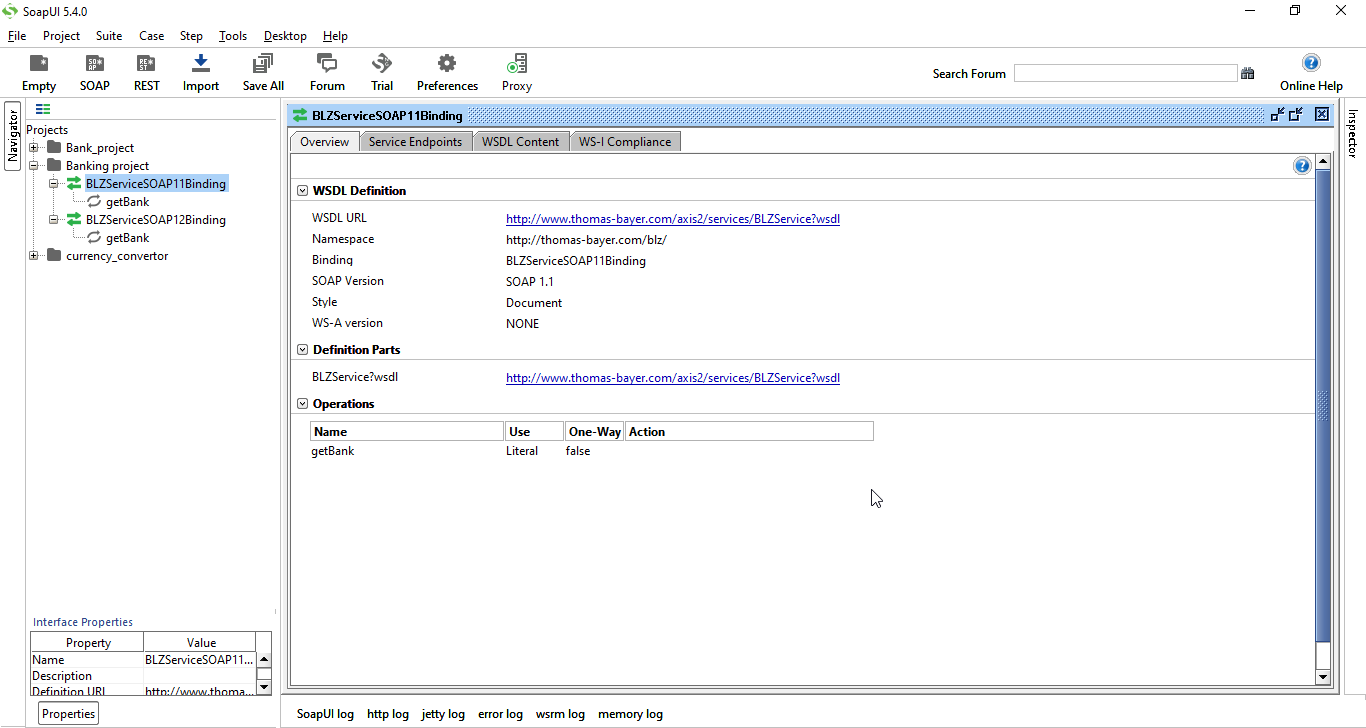The image size is (1366, 728).
Task: Open the Trial page
Action: click(x=381, y=71)
